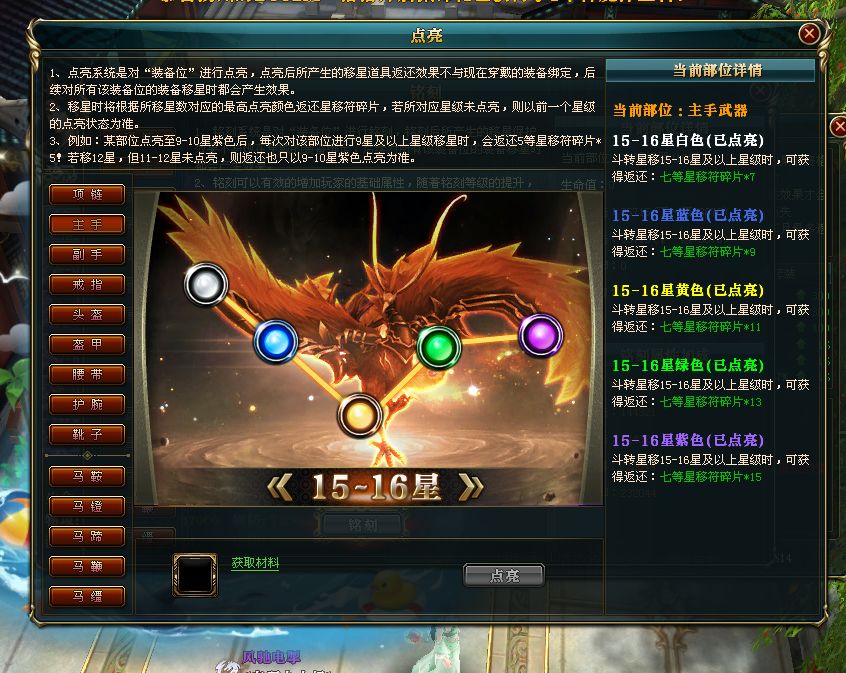Select the blue star orb
This screenshot has height=673, width=846.
click(276, 342)
